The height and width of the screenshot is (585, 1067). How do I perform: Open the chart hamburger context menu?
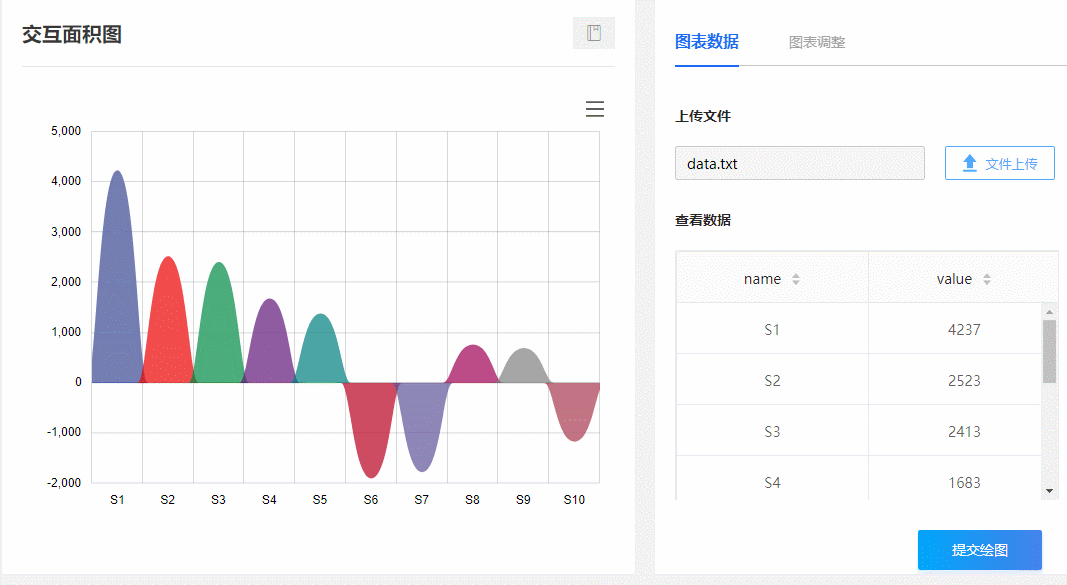click(x=595, y=109)
